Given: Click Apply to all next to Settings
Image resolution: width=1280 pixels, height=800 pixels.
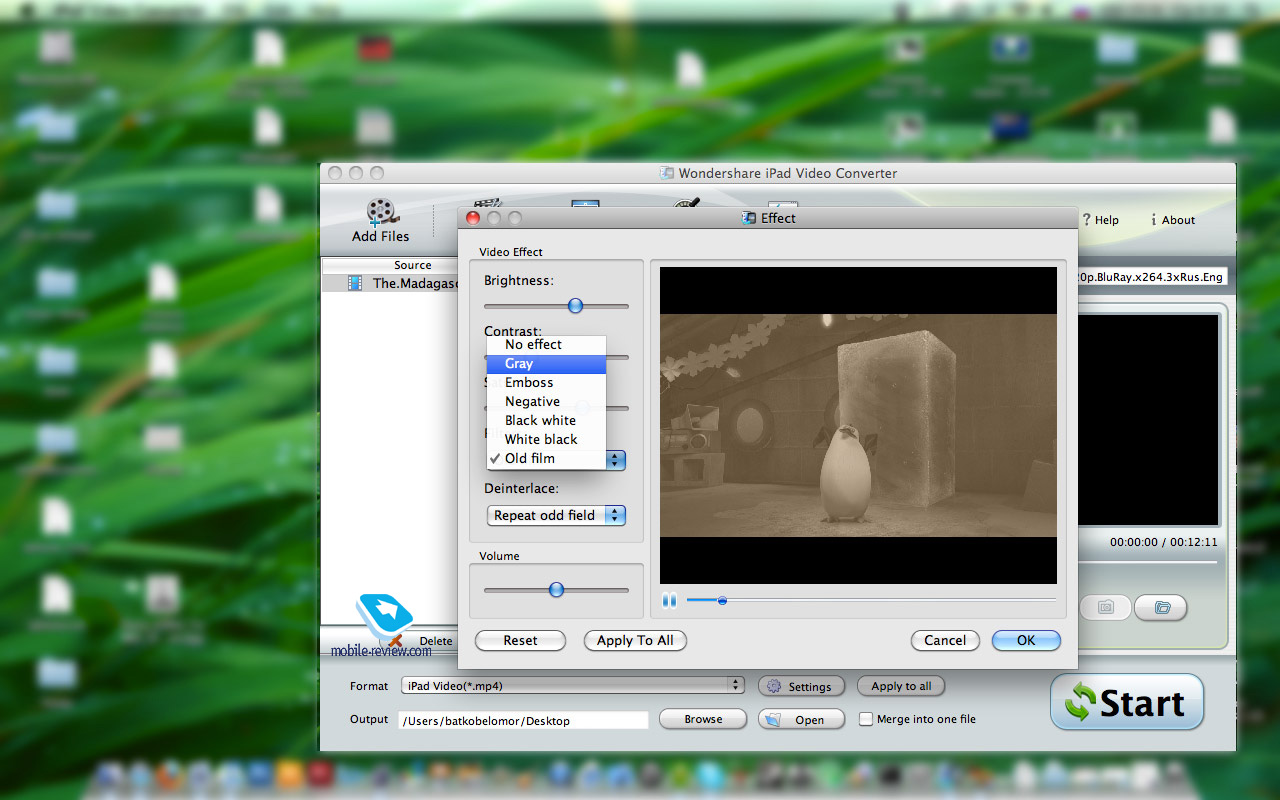Looking at the screenshot, I should point(901,687).
